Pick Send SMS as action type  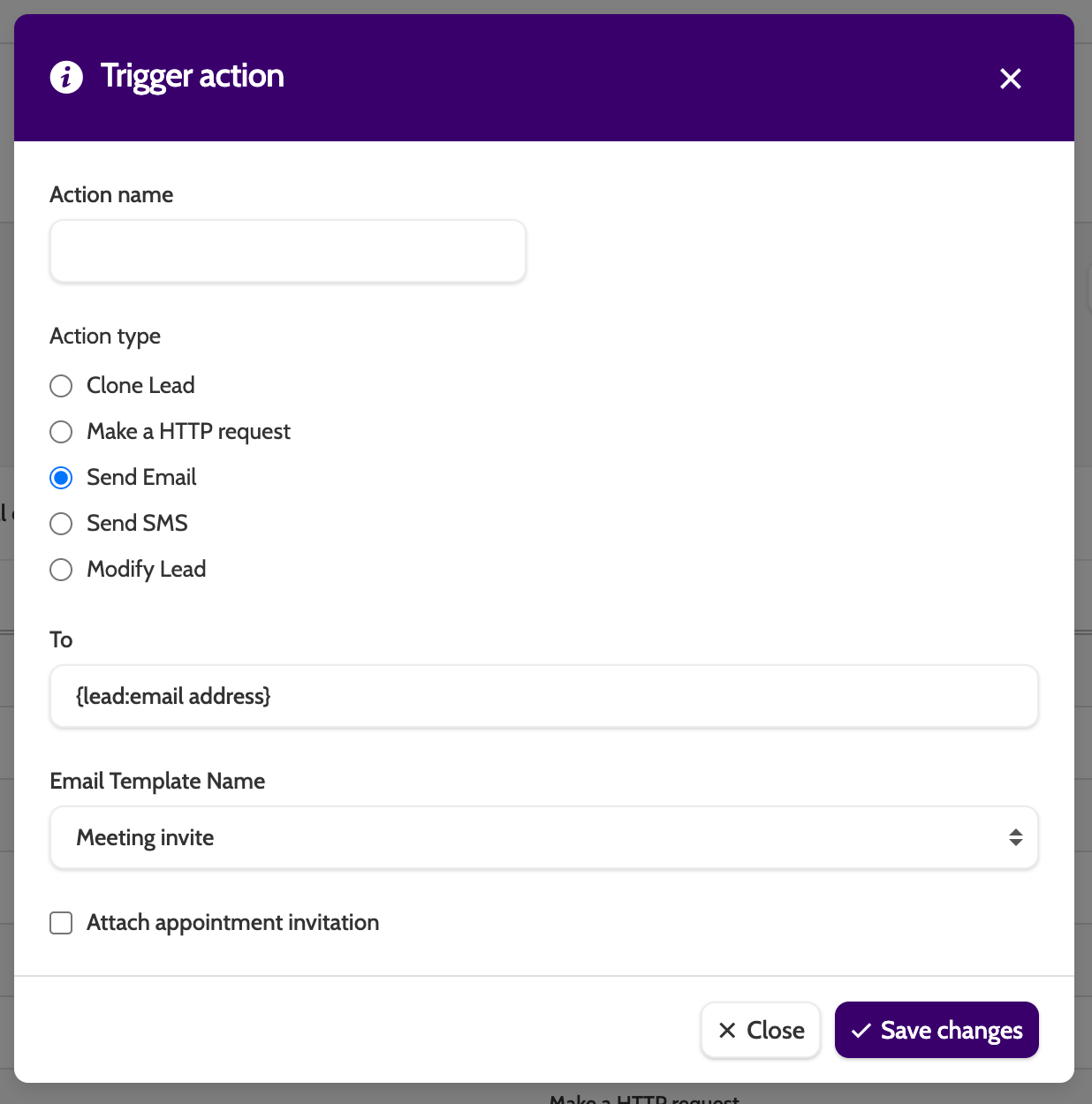pyautogui.click(x=61, y=524)
